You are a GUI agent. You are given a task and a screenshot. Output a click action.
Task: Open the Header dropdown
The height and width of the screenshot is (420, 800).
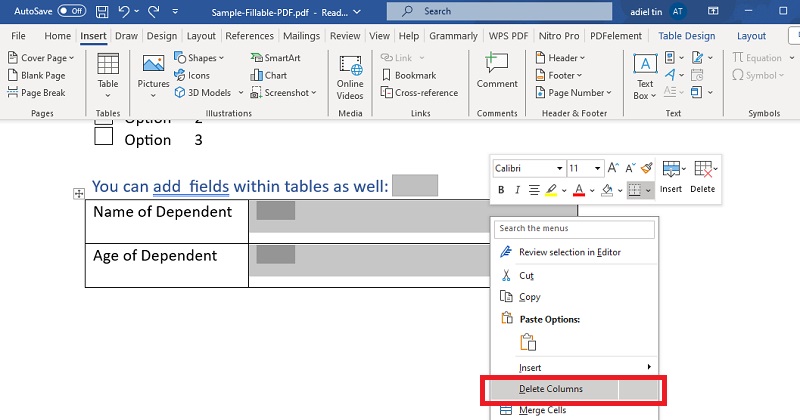tap(560, 58)
